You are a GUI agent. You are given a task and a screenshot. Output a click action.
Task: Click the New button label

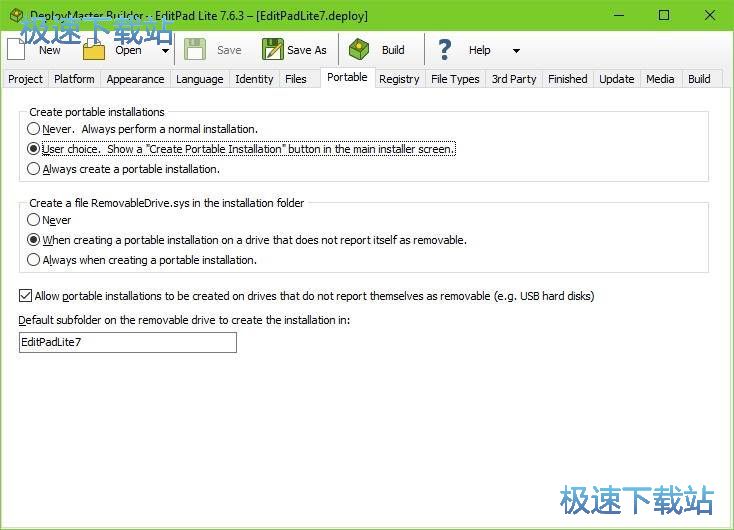click(50, 50)
